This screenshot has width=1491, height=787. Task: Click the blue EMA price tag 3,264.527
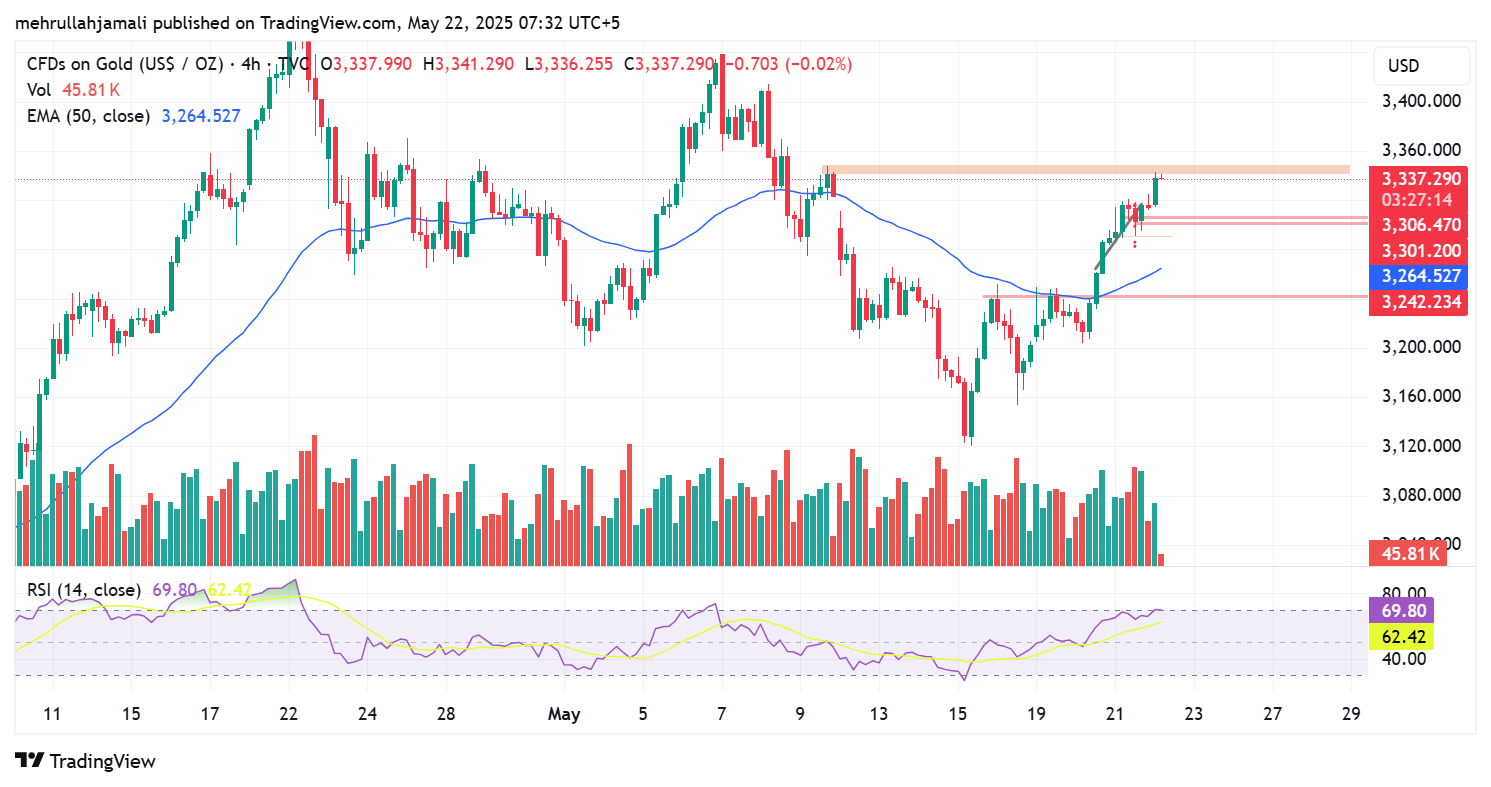(1420, 276)
